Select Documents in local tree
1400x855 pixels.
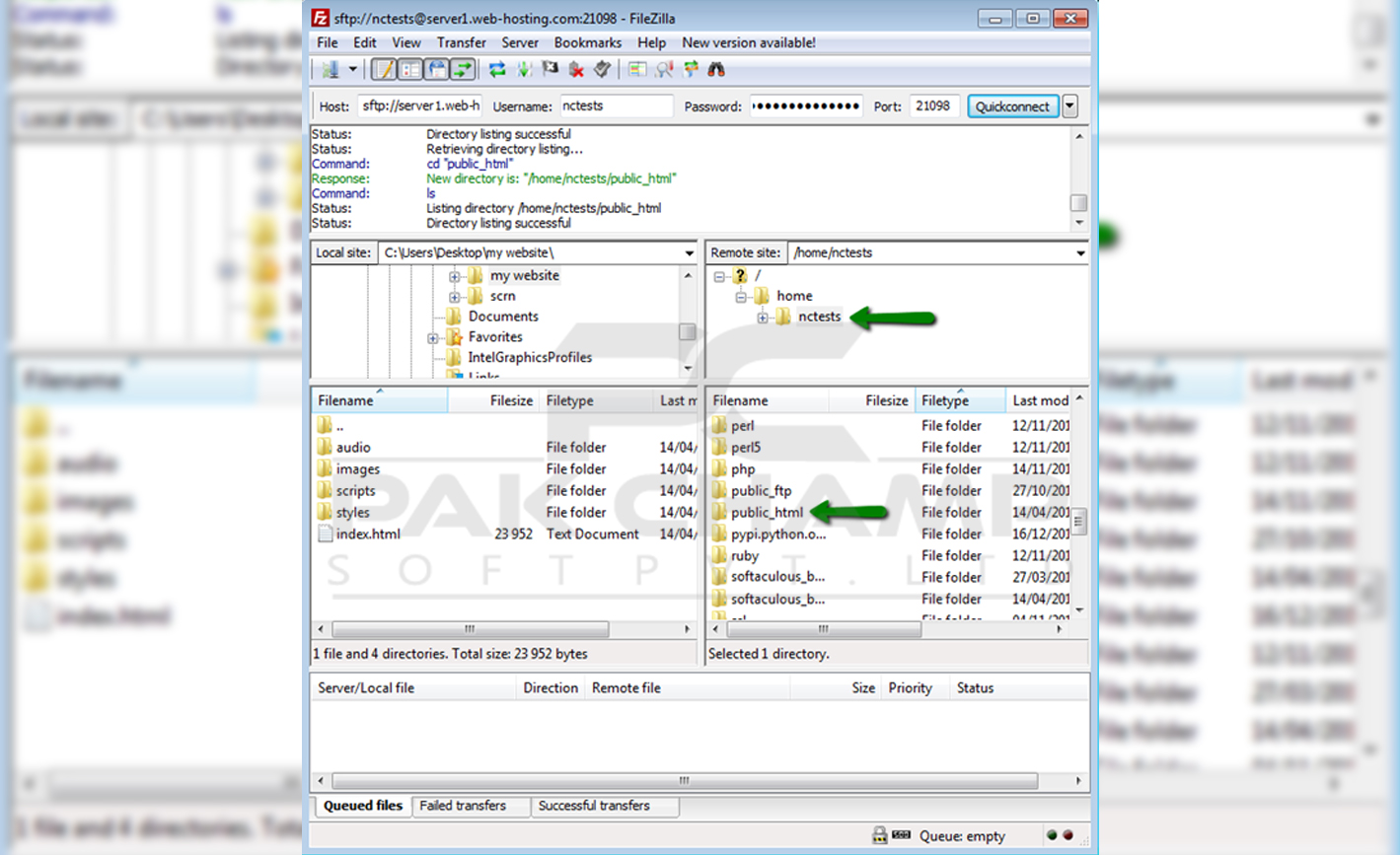(x=503, y=317)
